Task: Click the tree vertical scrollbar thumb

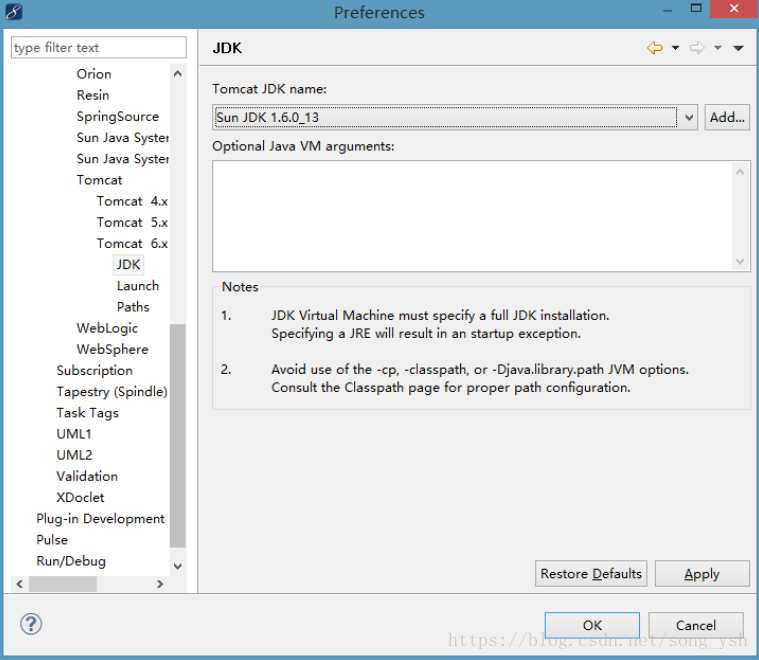Action: 178,436
